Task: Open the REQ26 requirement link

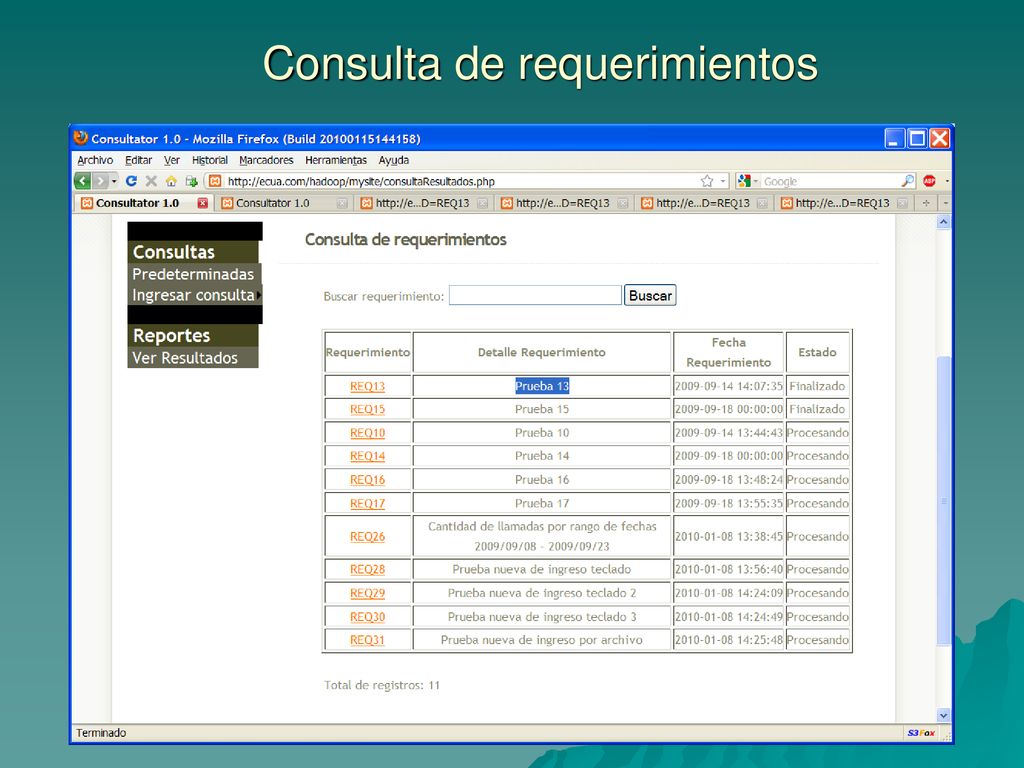Action: (x=367, y=536)
